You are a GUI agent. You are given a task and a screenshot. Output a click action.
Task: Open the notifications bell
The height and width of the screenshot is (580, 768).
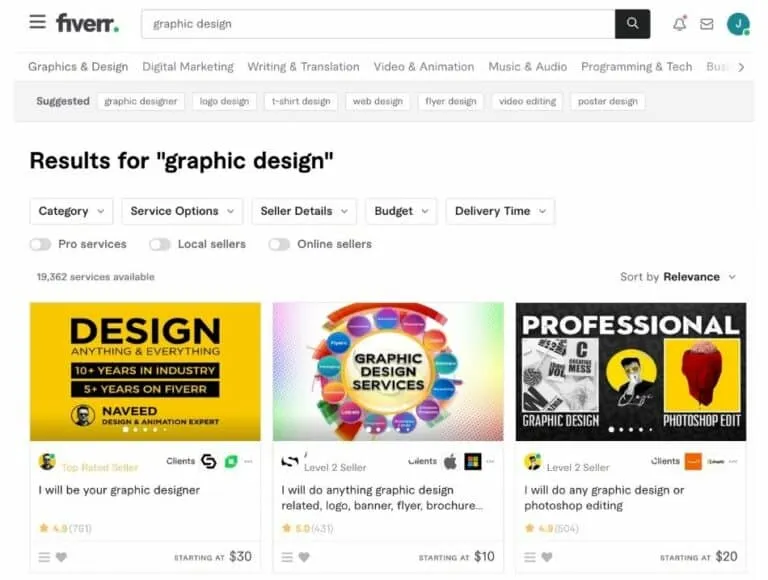coord(679,24)
